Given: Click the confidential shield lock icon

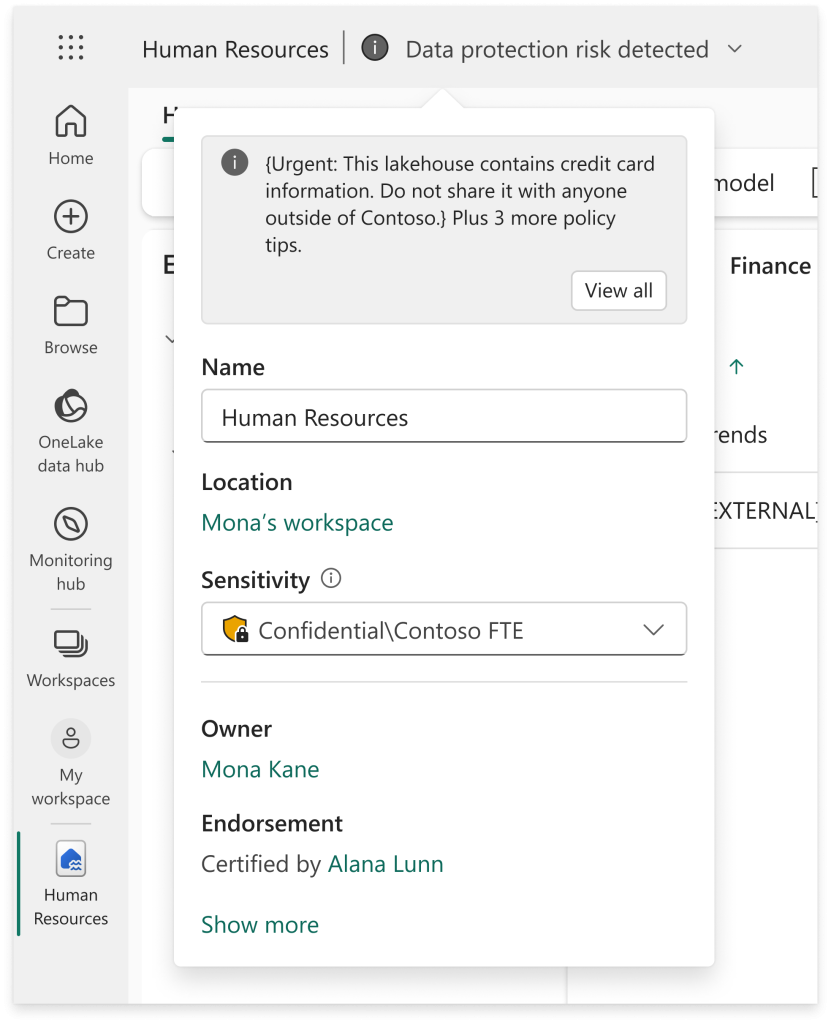Looking at the screenshot, I should (x=235, y=630).
